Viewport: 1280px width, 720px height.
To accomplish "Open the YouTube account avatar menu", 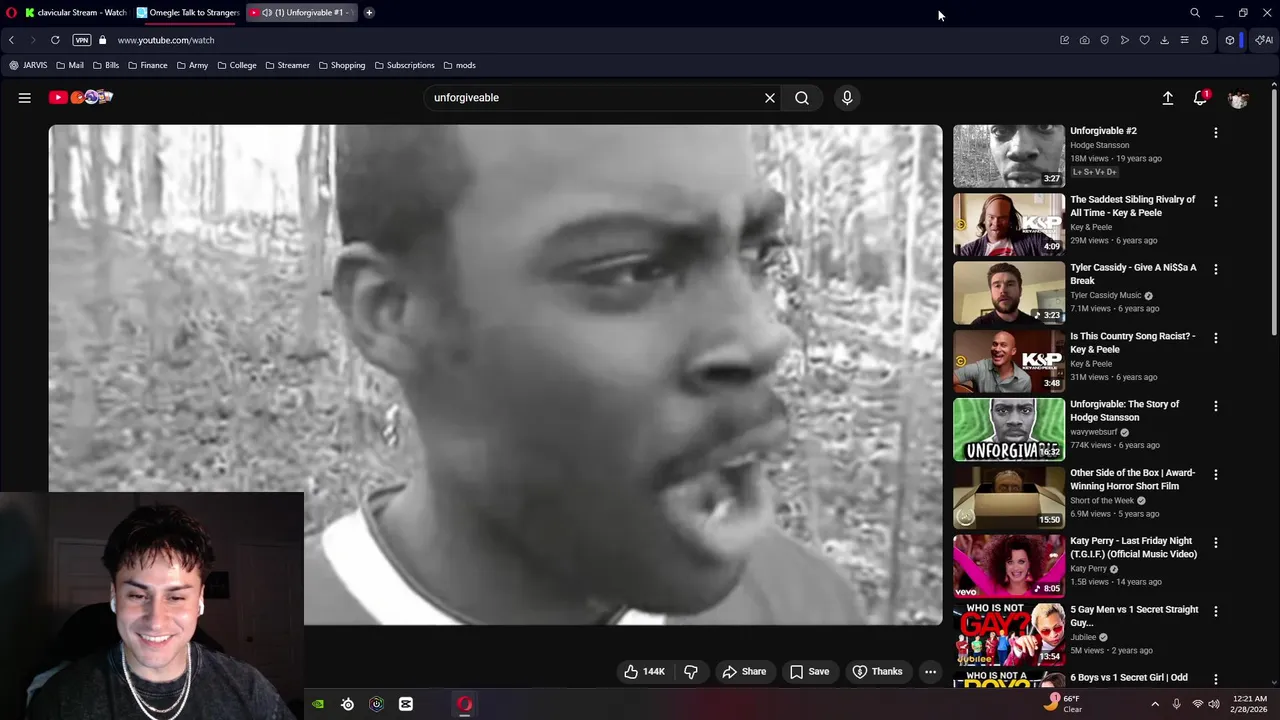I will (1239, 99).
